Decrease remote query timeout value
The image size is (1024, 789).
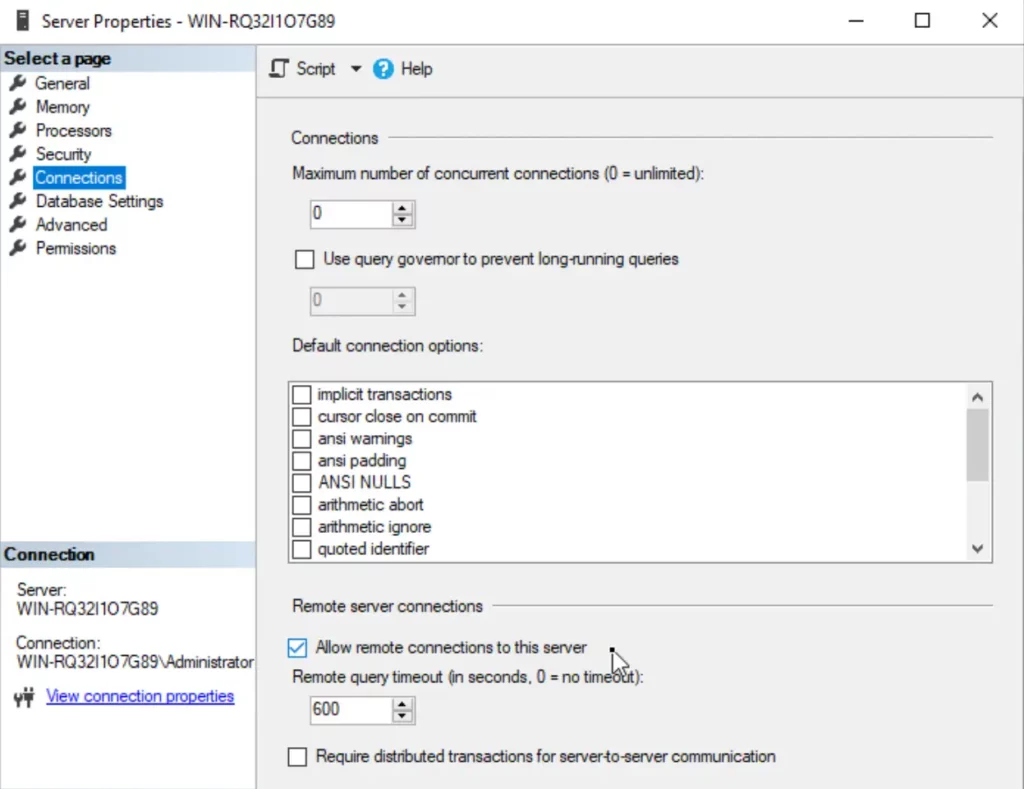click(x=402, y=716)
